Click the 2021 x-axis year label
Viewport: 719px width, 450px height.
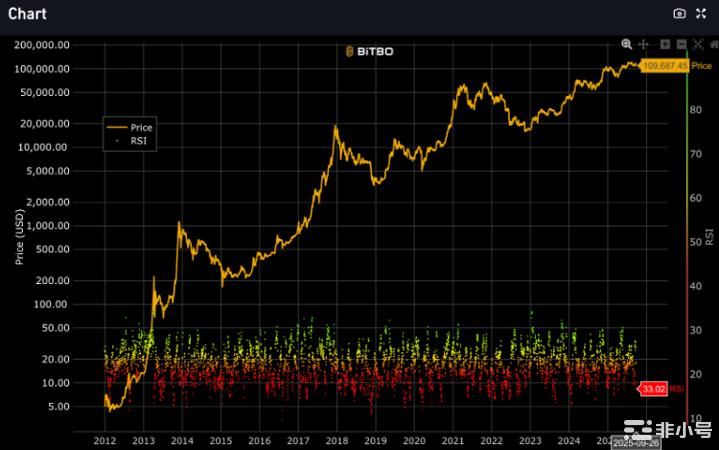pos(452,440)
